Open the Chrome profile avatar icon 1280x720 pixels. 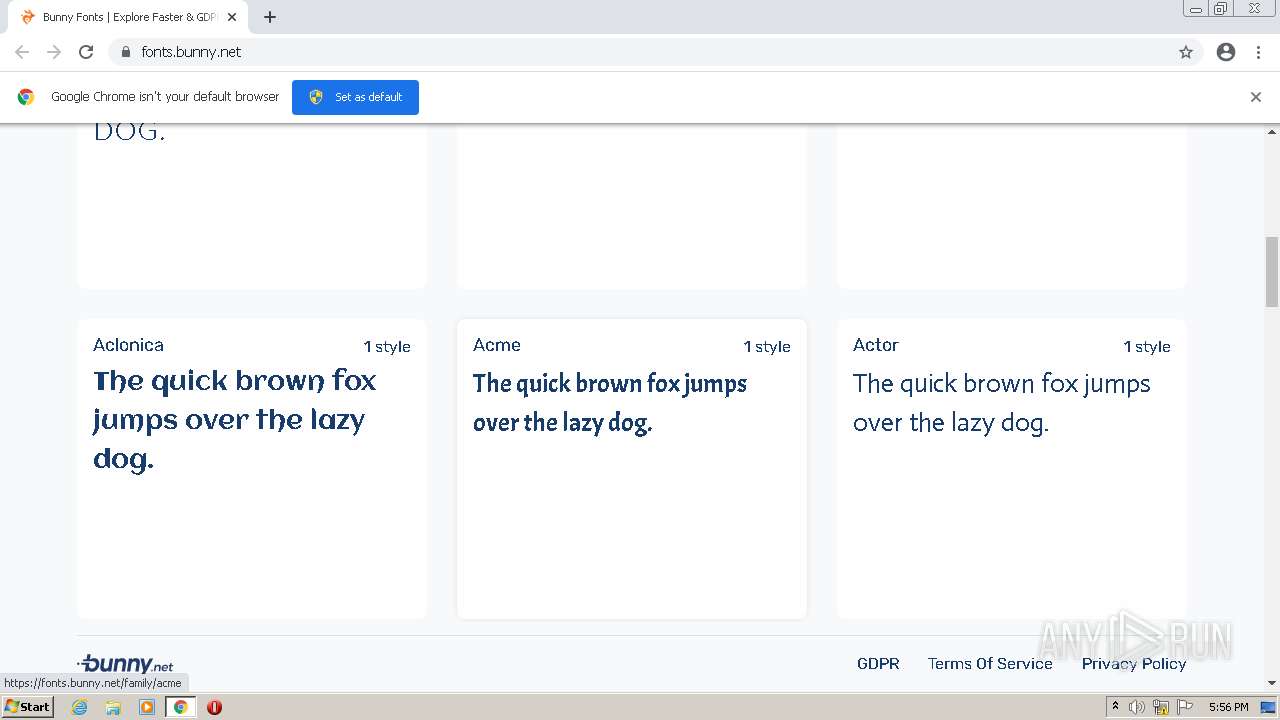tap(1226, 52)
